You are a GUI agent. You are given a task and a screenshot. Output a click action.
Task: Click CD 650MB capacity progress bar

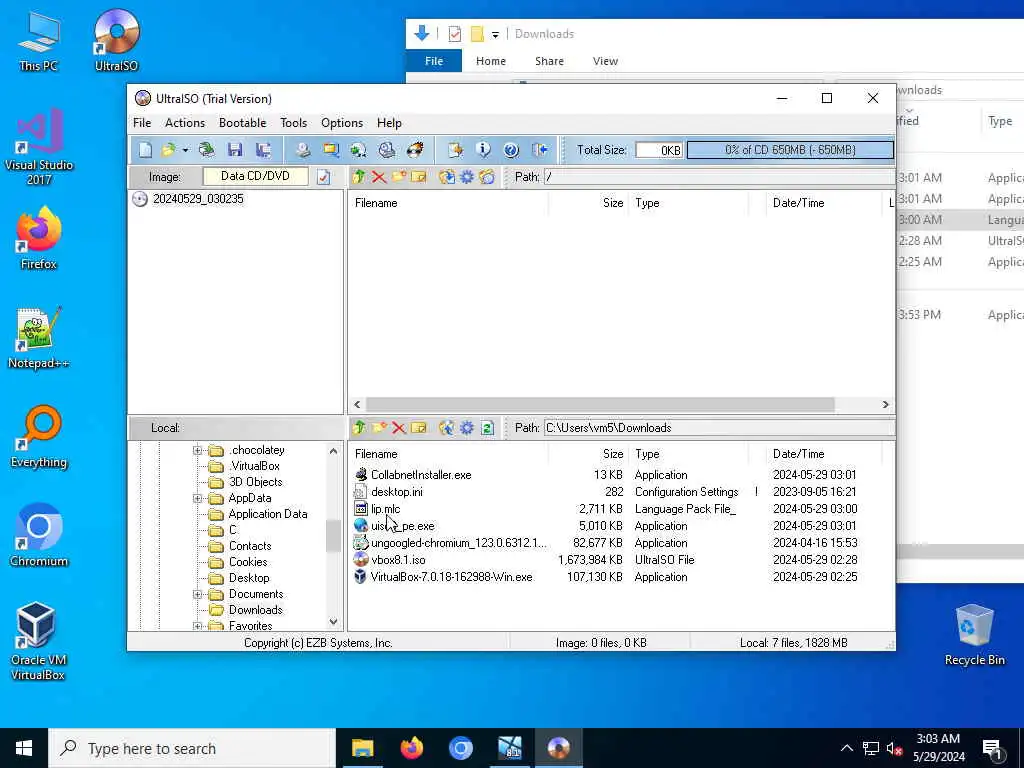(790, 150)
